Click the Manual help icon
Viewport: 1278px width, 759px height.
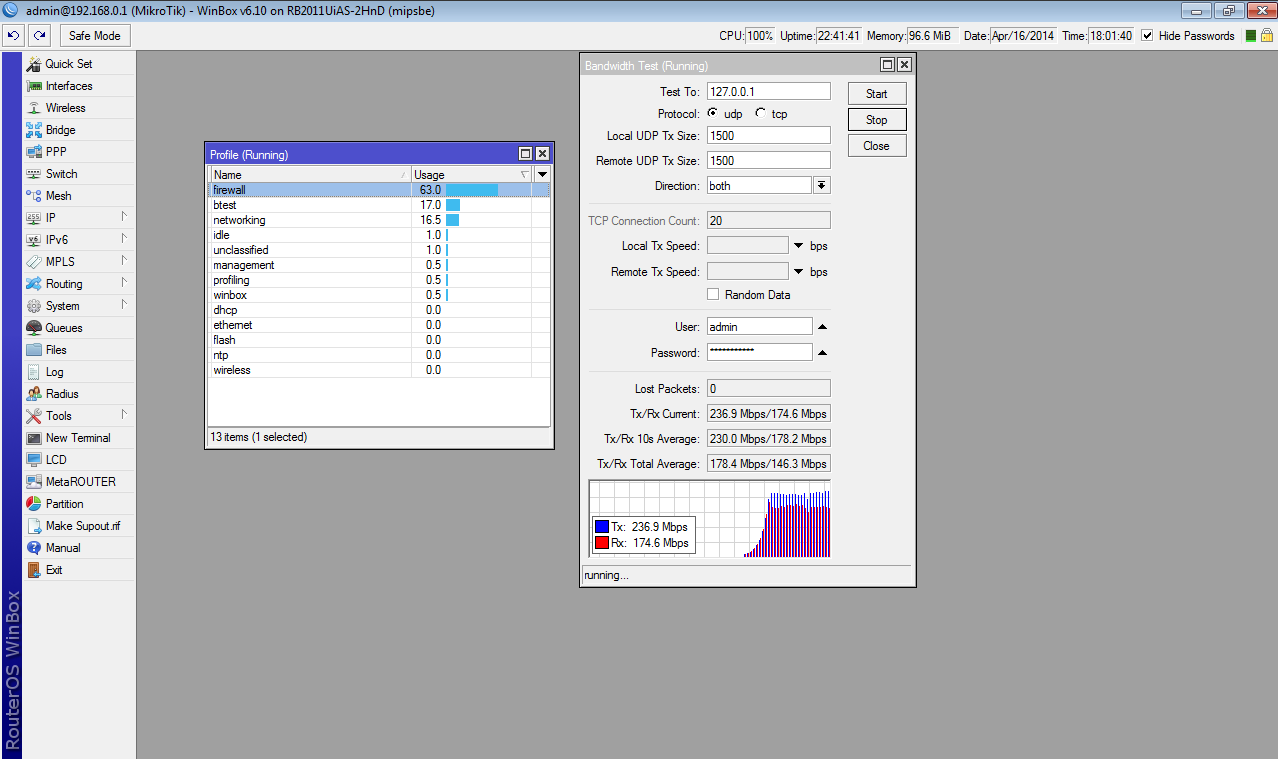coord(34,548)
